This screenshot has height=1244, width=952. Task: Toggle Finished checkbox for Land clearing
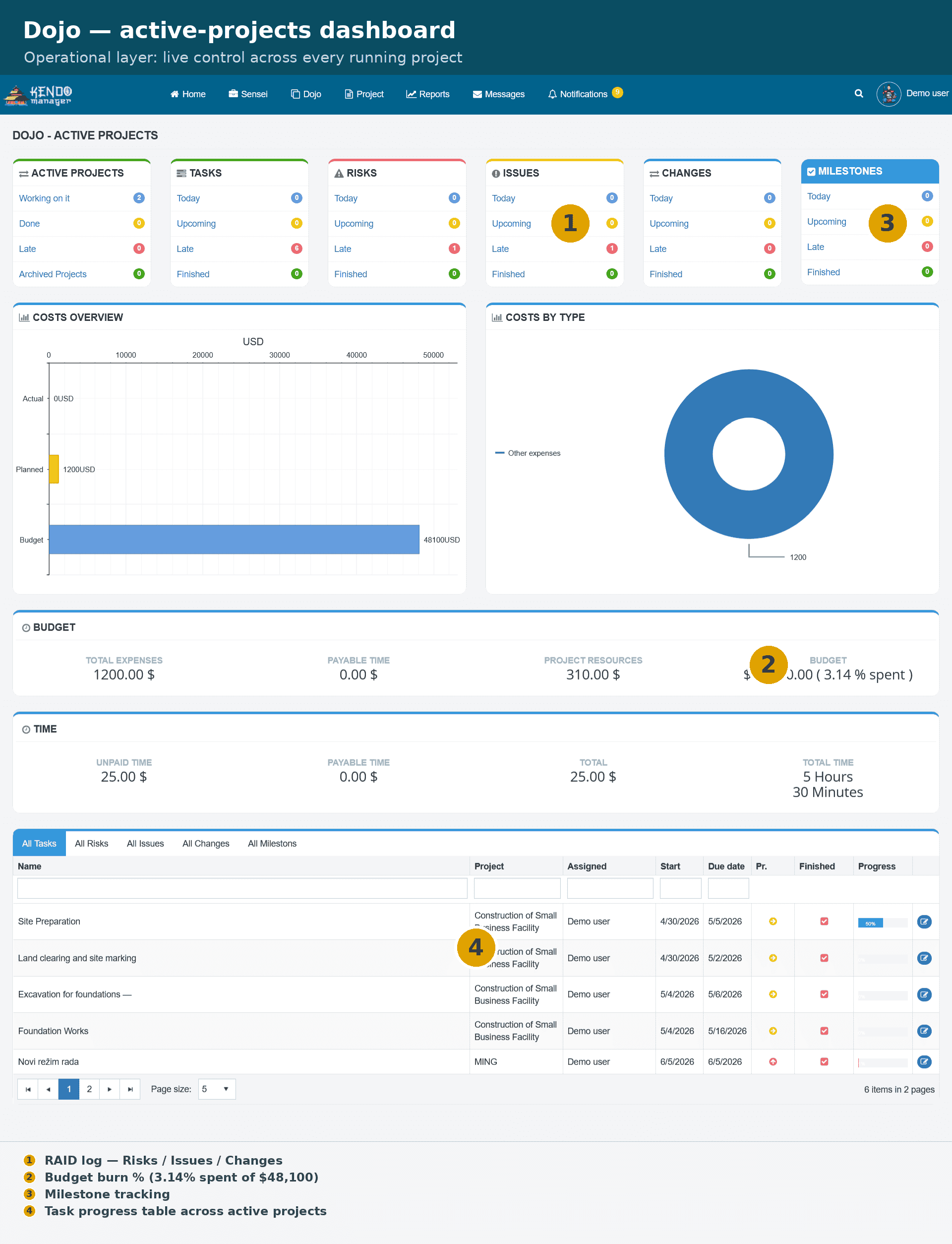(x=824, y=958)
